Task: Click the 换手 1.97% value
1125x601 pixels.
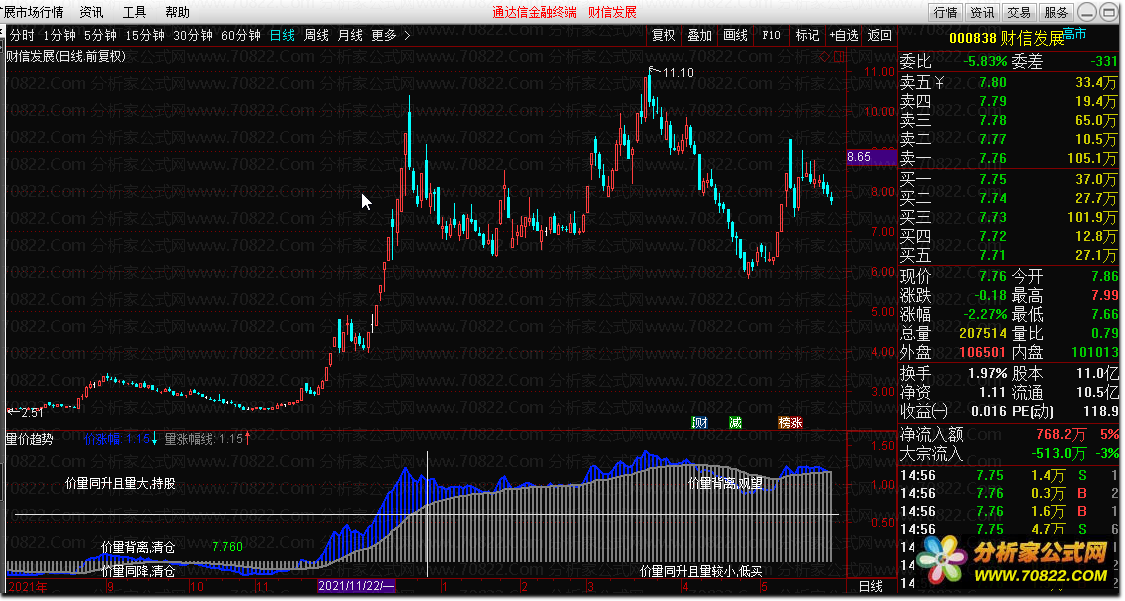Action: click(x=988, y=374)
